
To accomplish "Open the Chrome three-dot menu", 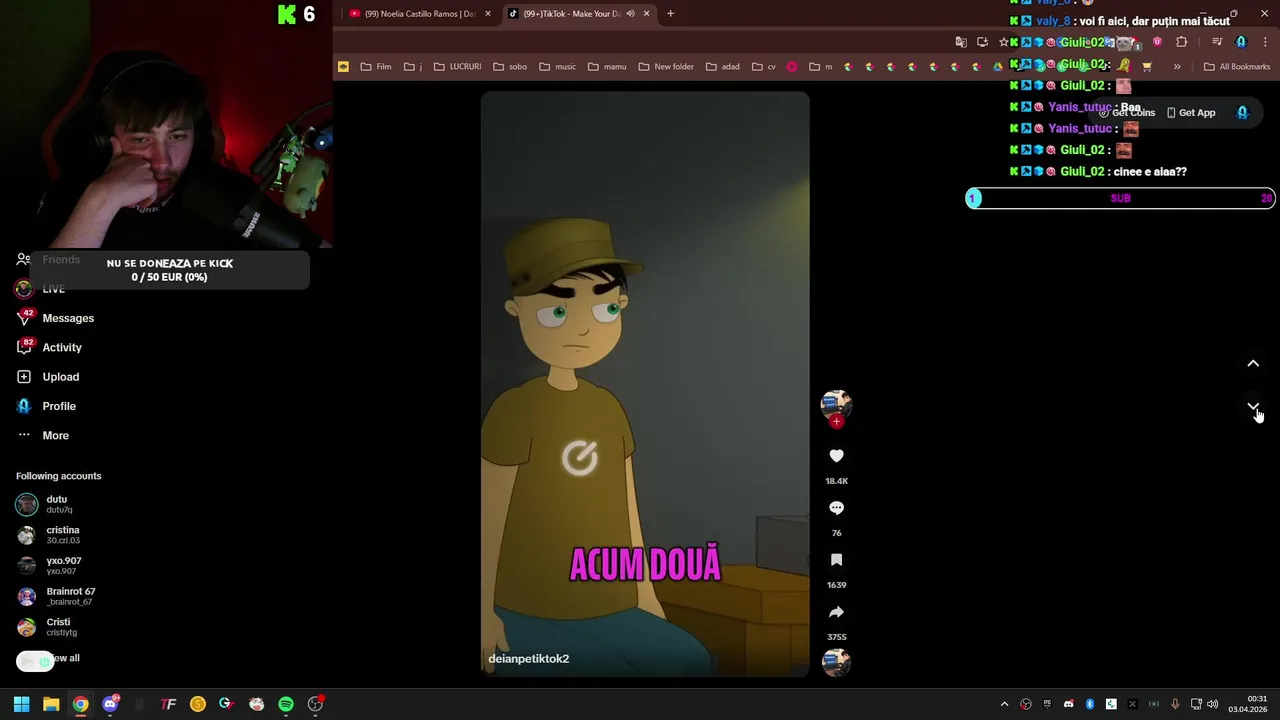I will [1265, 42].
